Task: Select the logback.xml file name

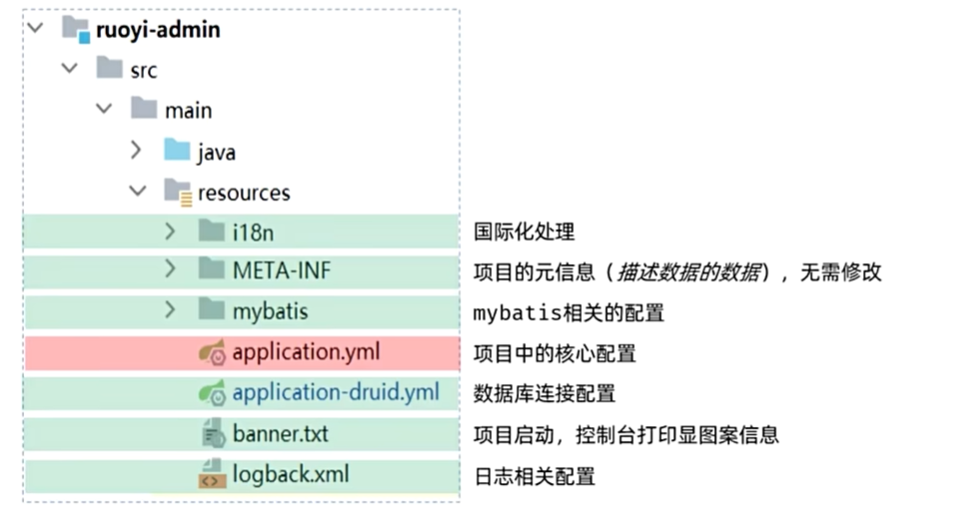Action: point(290,474)
